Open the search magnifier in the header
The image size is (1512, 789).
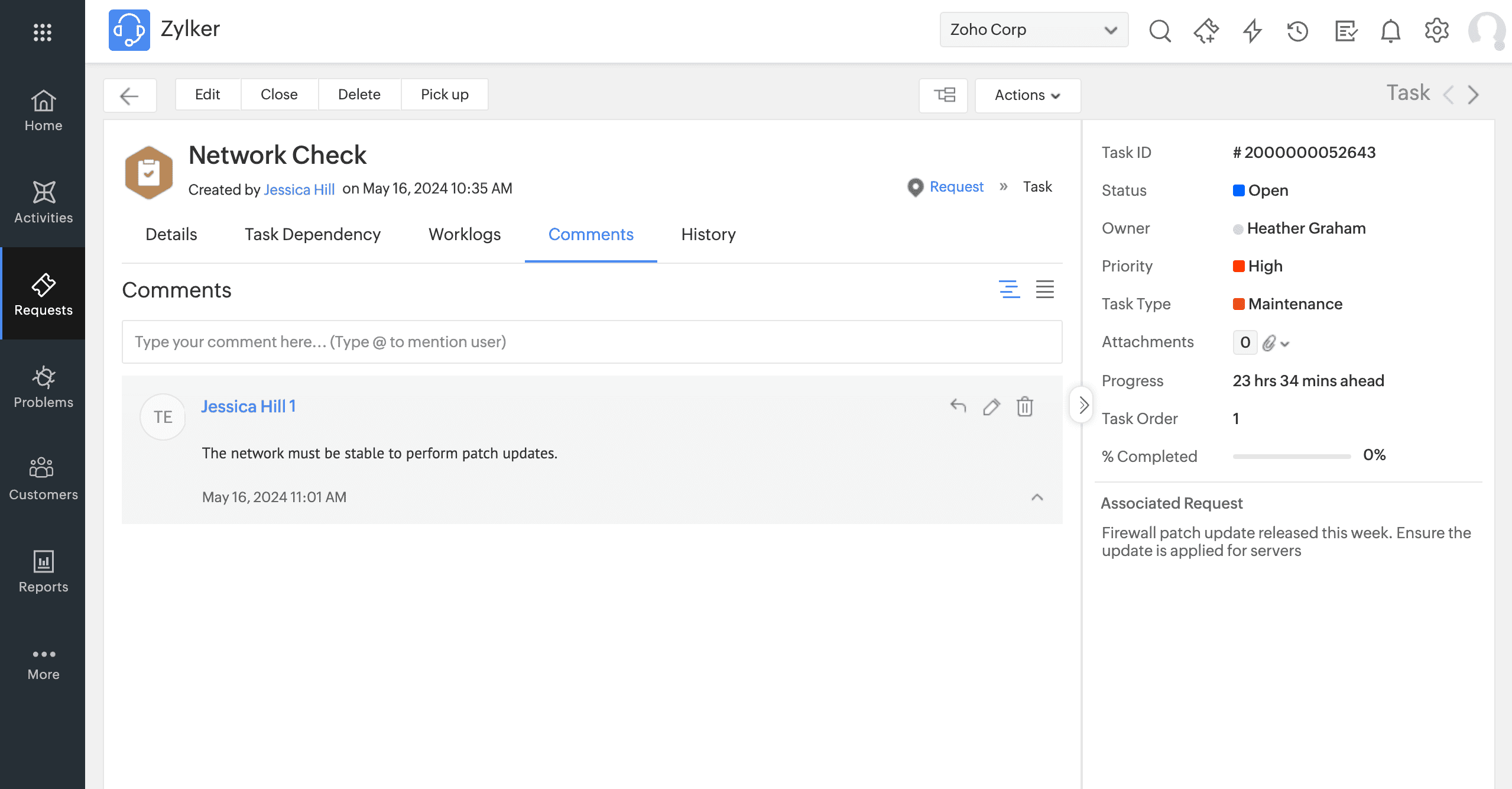tap(1160, 31)
